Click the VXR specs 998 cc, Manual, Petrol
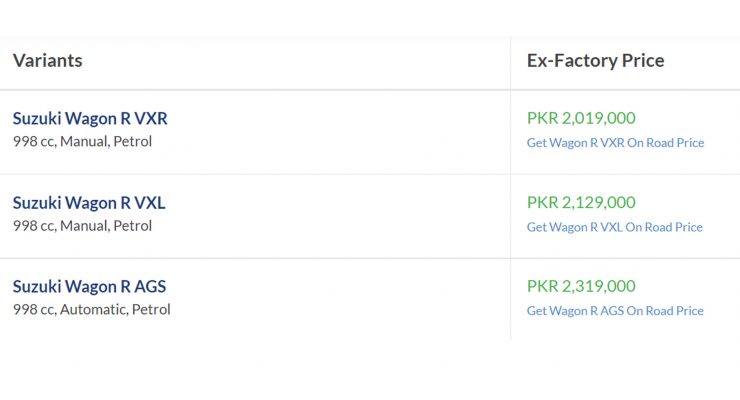 pyautogui.click(x=83, y=142)
